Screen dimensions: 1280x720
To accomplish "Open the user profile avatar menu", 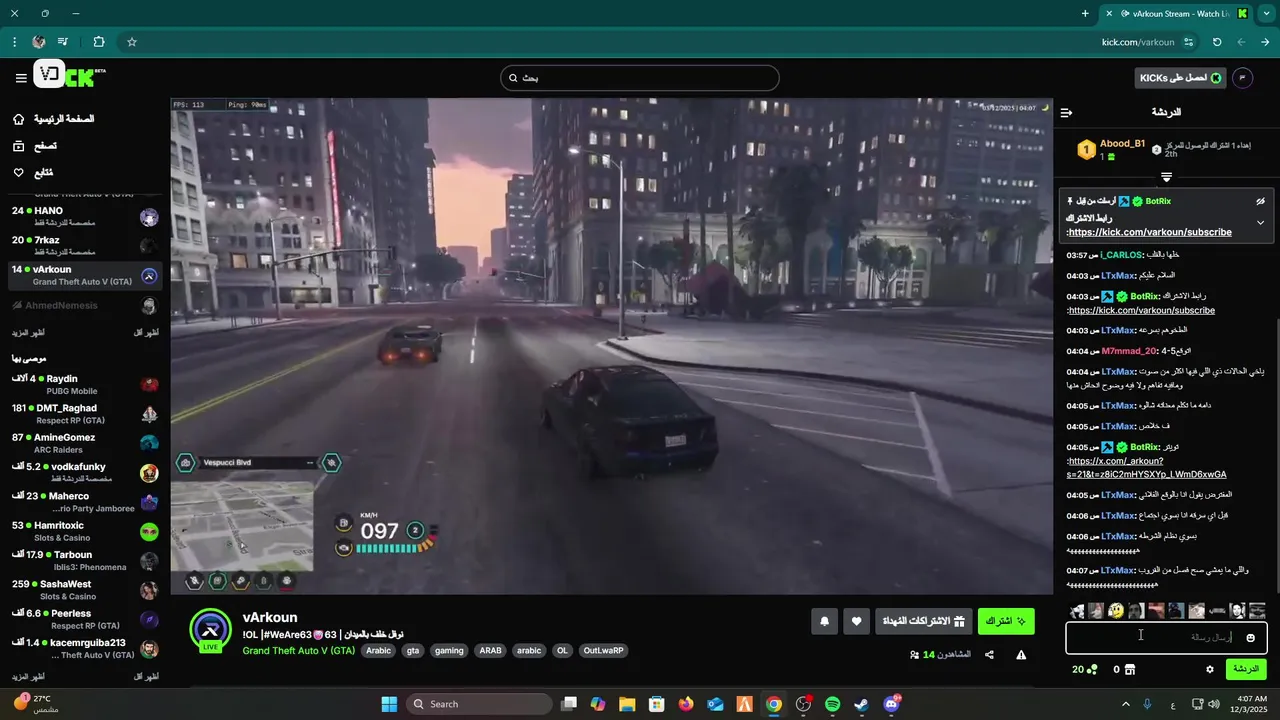I will tap(1242, 78).
